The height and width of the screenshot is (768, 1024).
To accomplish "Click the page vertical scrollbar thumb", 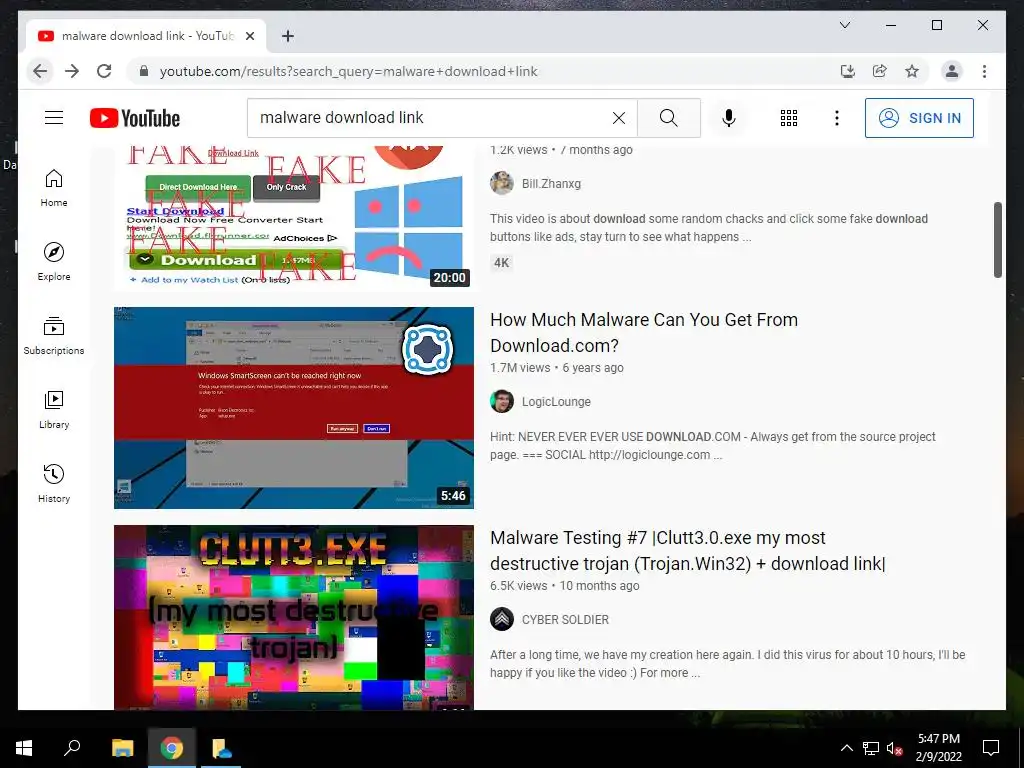I will [x=997, y=240].
